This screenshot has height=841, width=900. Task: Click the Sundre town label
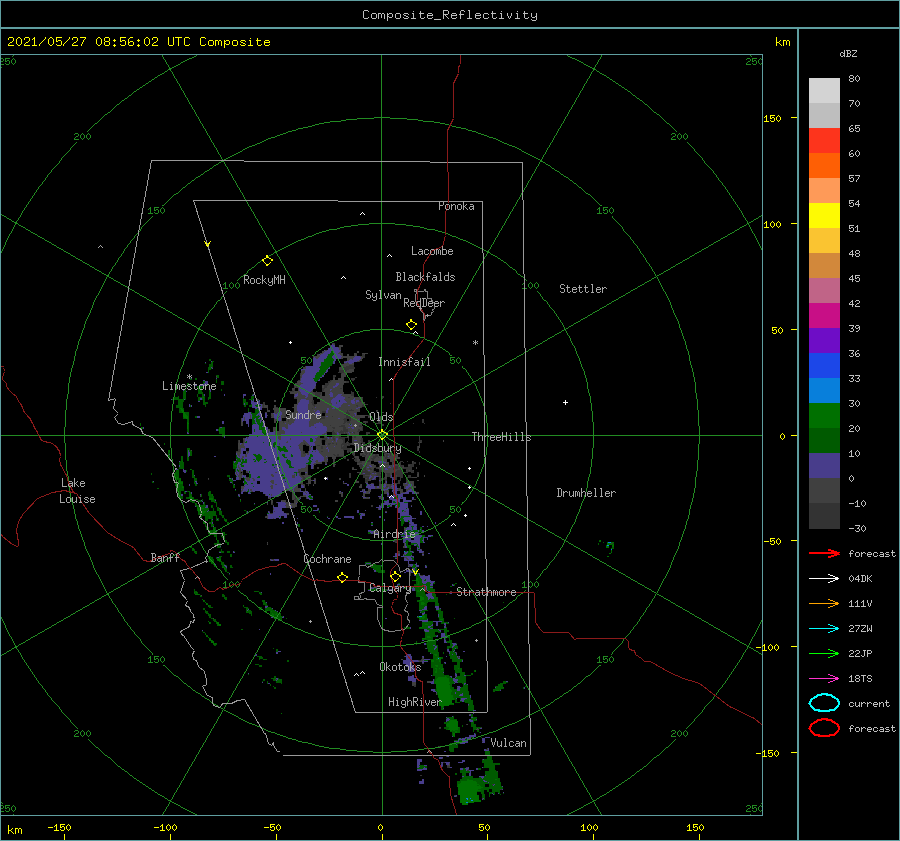point(303,414)
